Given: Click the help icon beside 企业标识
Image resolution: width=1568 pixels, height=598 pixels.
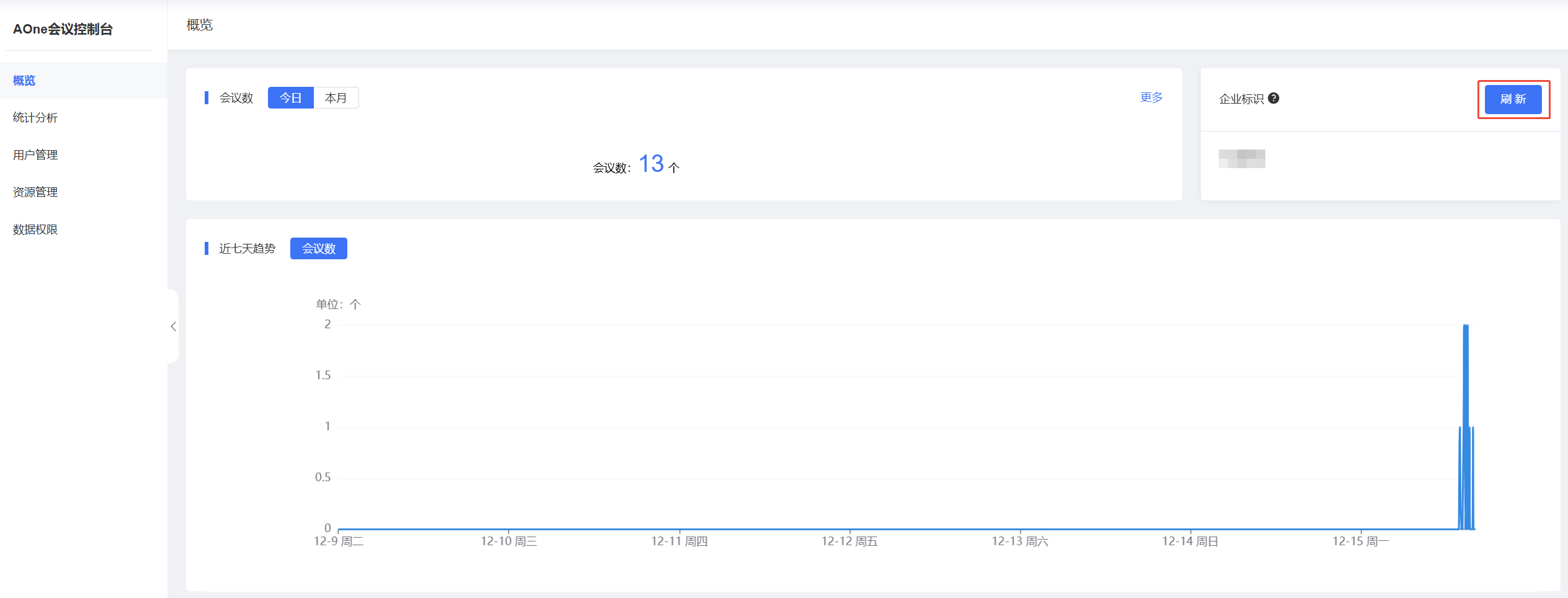Looking at the screenshot, I should (x=1273, y=98).
